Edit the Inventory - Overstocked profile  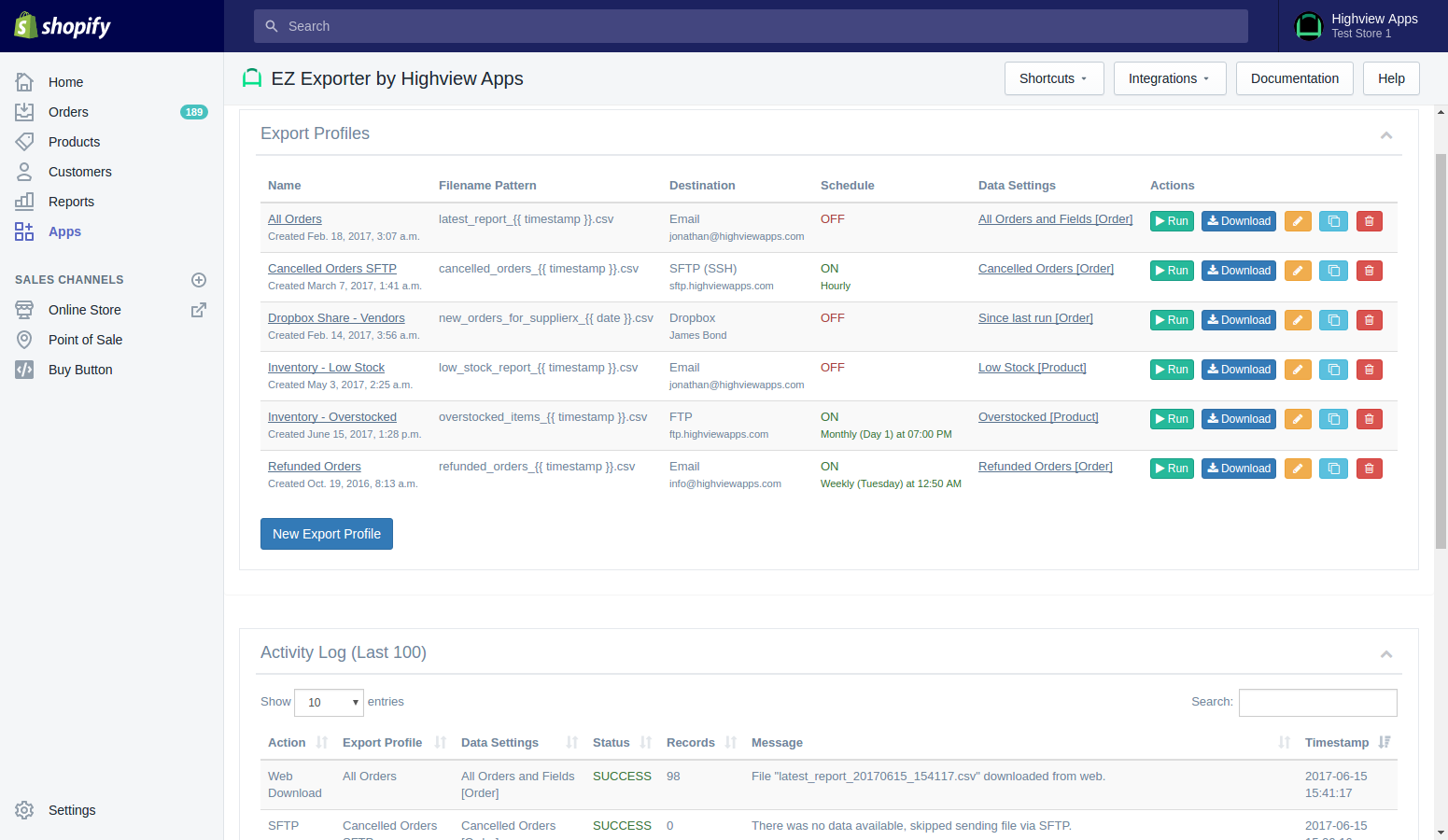[1298, 419]
